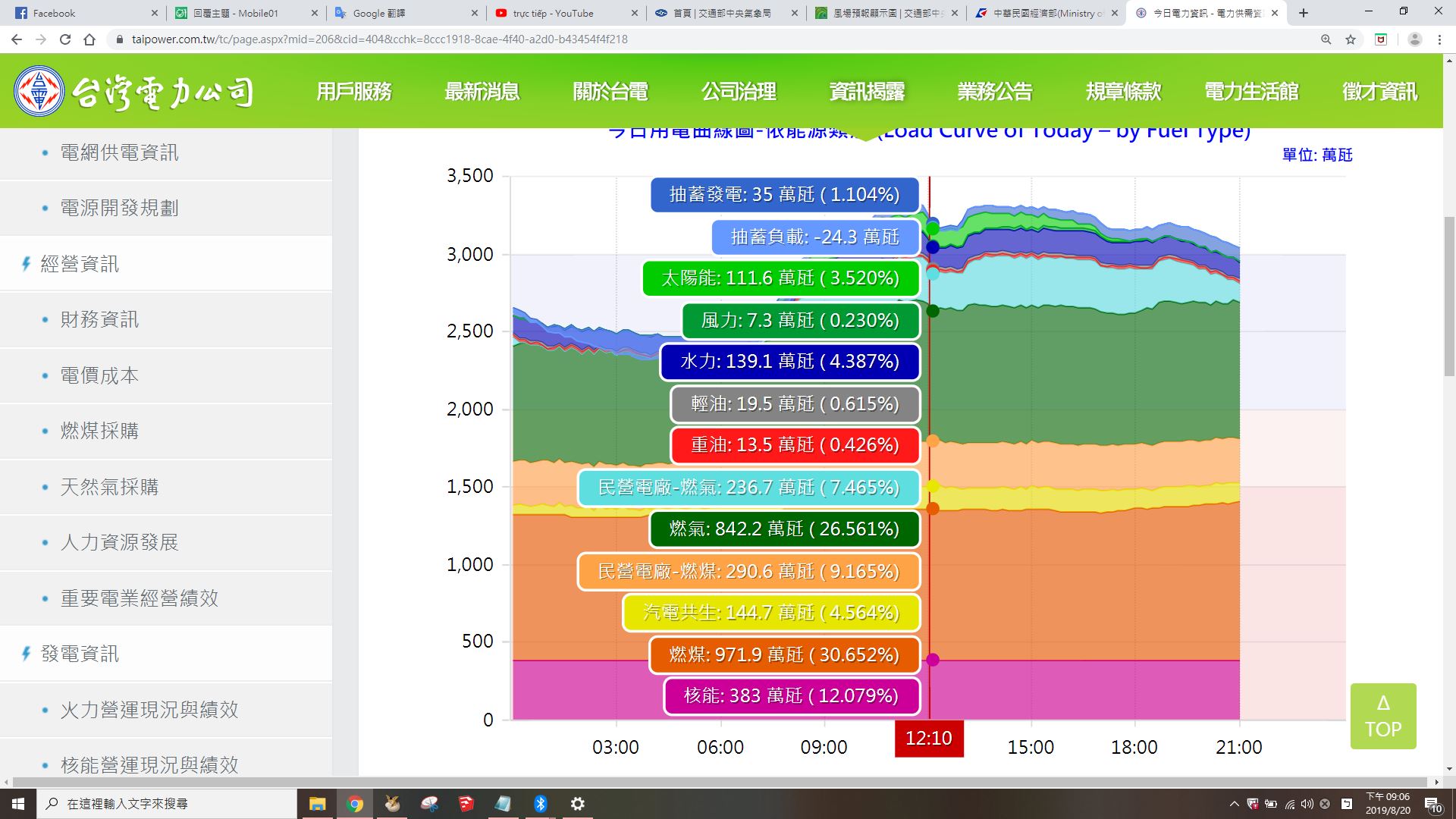Open the 業務公告 menu
Screen dimensions: 1456x819
[995, 92]
